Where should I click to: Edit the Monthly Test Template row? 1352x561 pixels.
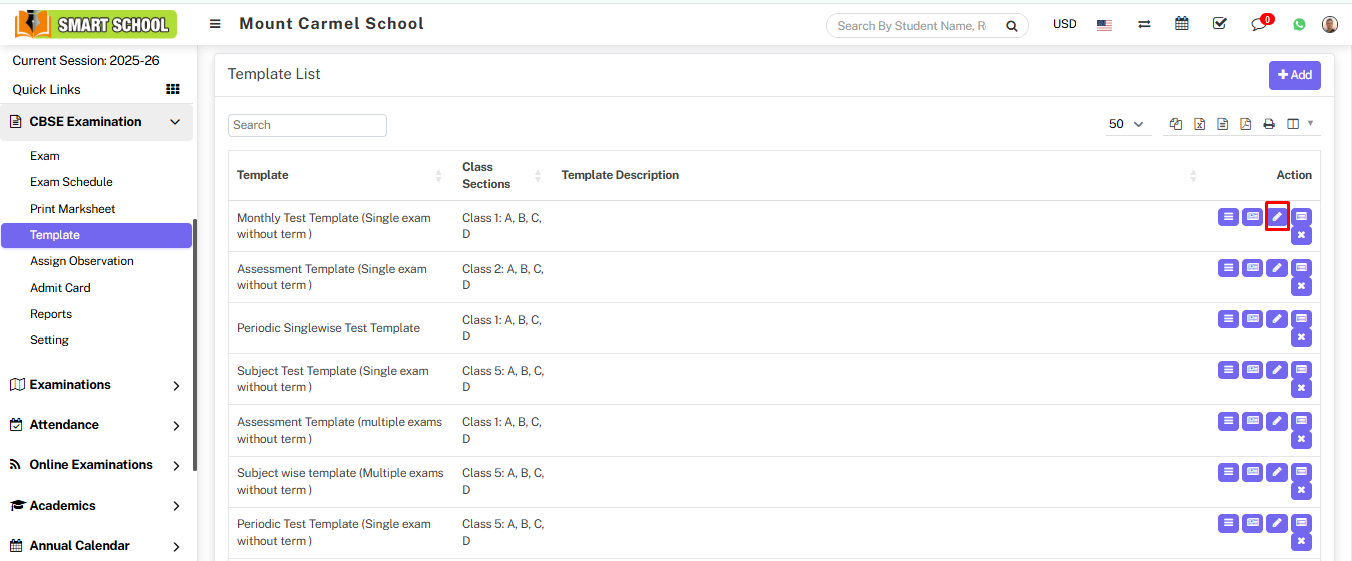[1277, 216]
